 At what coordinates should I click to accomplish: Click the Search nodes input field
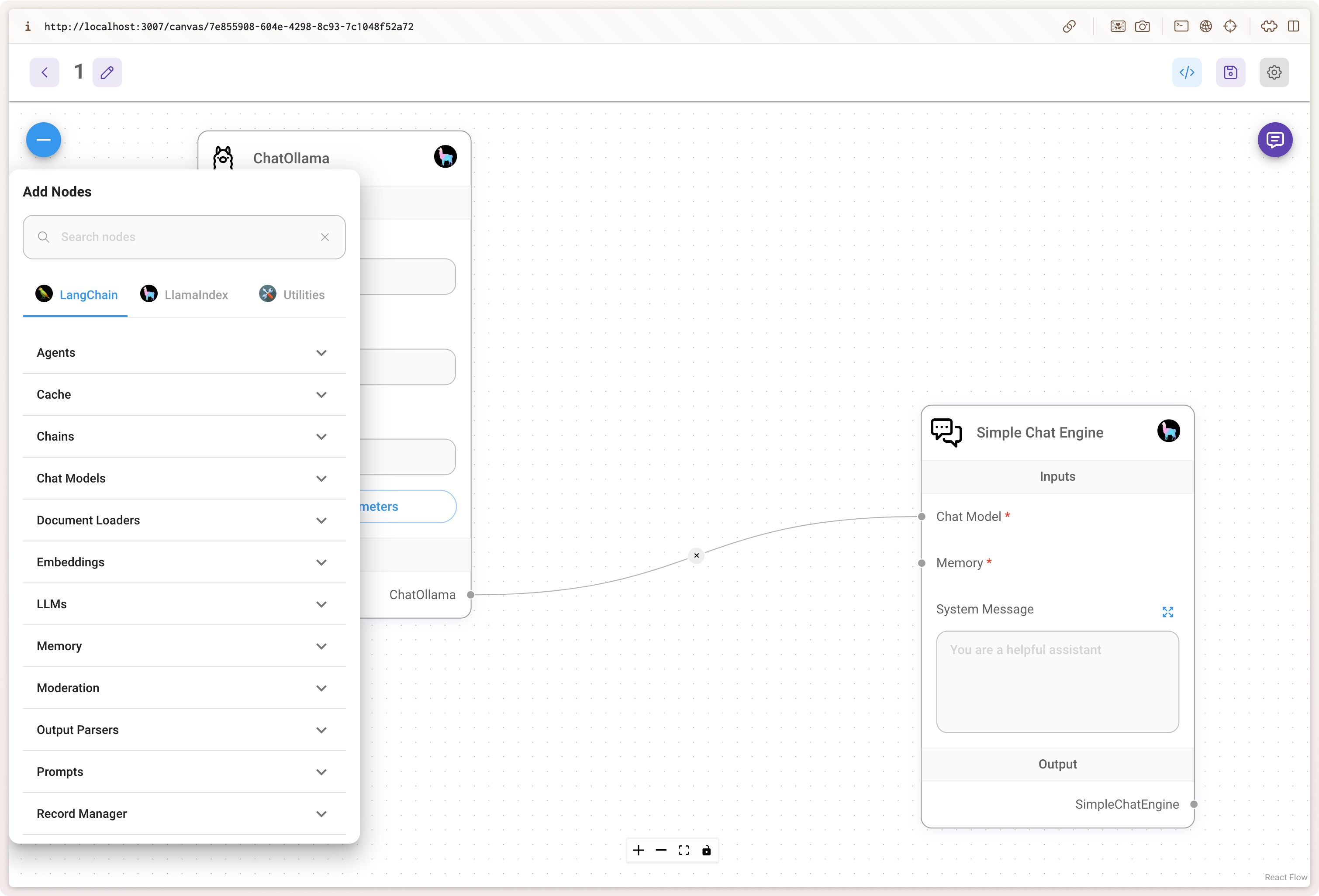pyautogui.click(x=182, y=237)
